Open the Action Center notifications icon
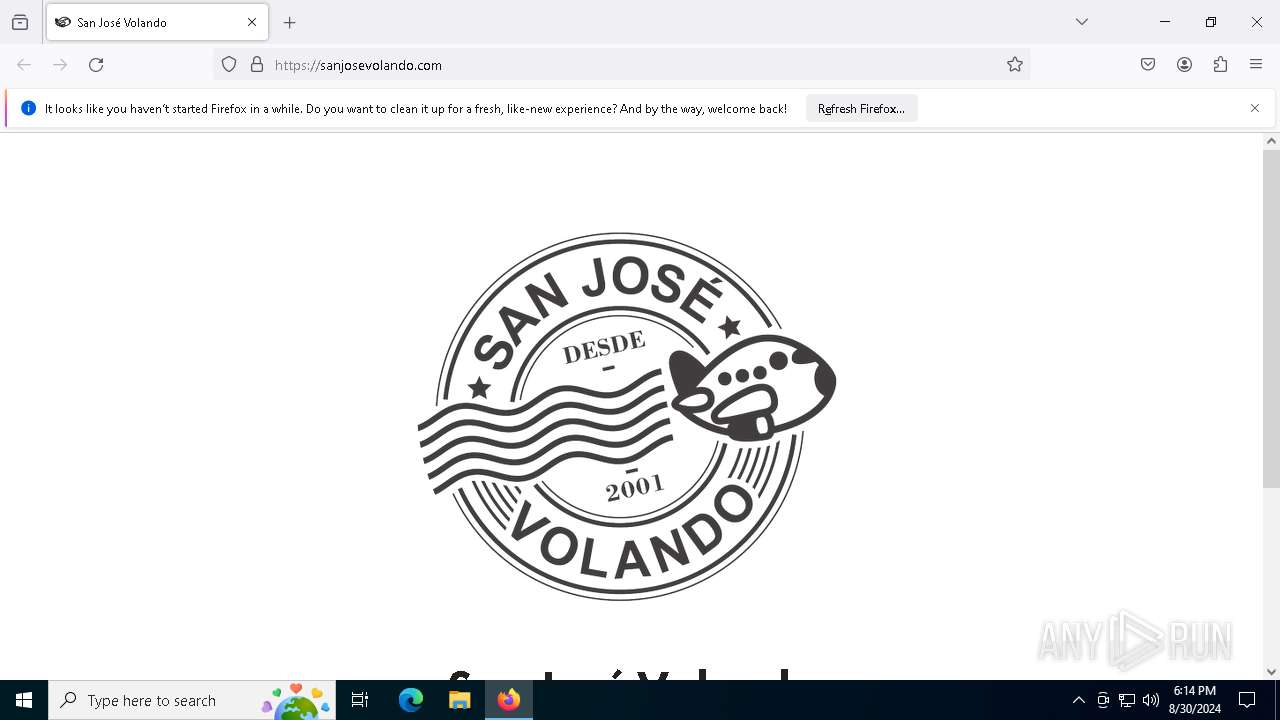The height and width of the screenshot is (720, 1280). click(x=1247, y=700)
